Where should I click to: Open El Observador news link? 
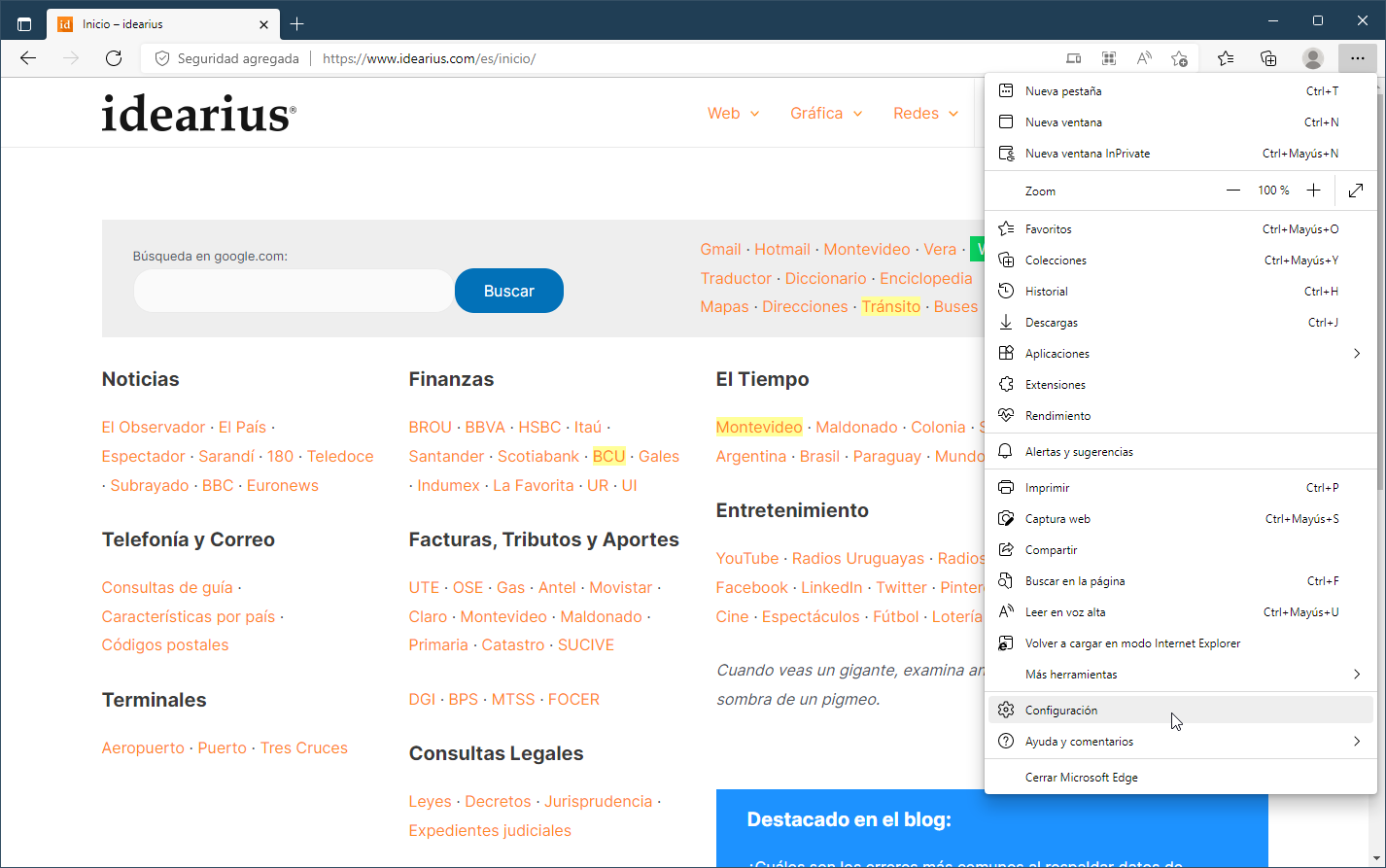point(154,428)
